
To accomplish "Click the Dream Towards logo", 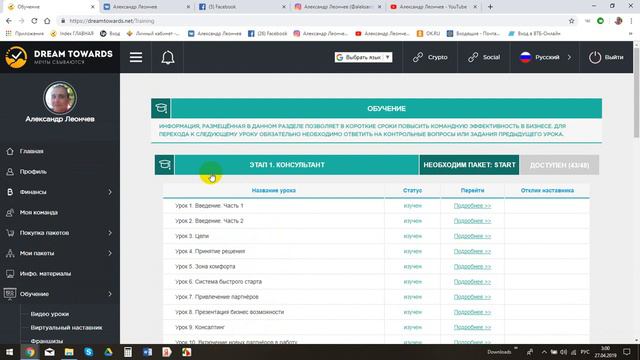I will click(x=60, y=57).
